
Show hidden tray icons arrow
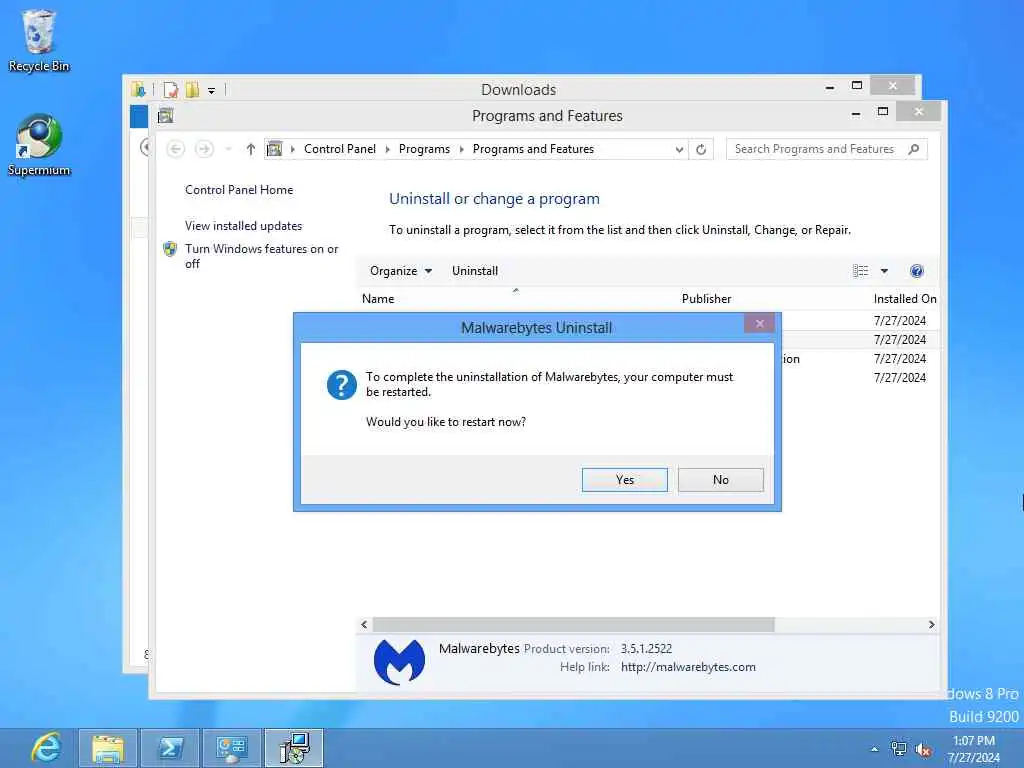point(874,749)
